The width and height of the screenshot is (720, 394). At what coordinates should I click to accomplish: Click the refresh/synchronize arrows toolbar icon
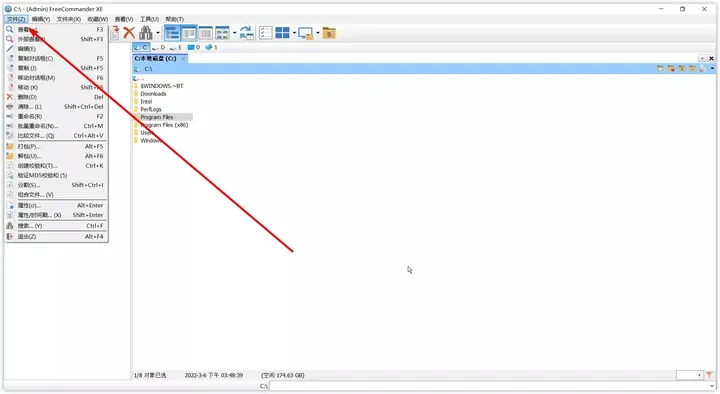[247, 33]
